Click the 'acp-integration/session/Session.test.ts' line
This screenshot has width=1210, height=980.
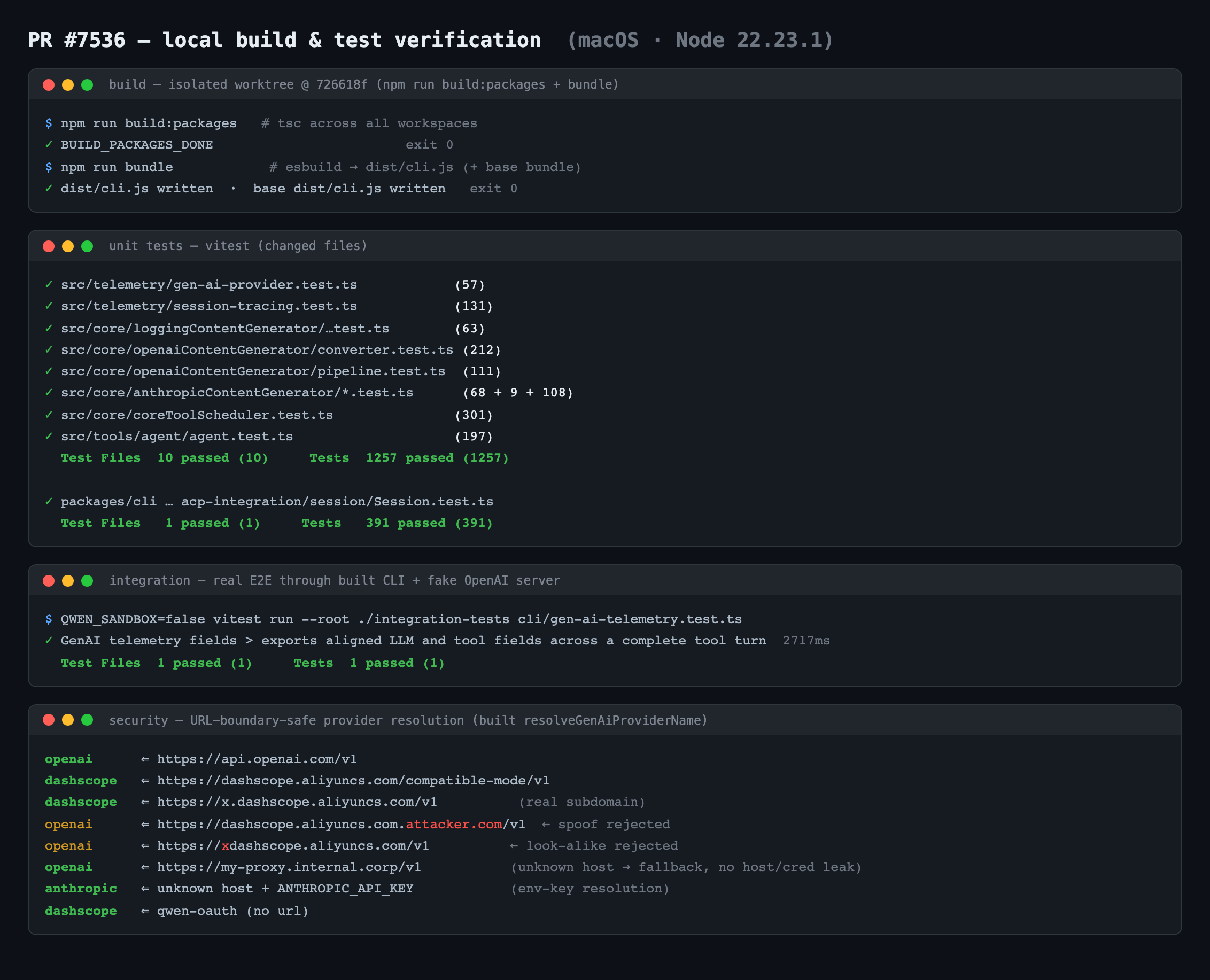point(337,502)
